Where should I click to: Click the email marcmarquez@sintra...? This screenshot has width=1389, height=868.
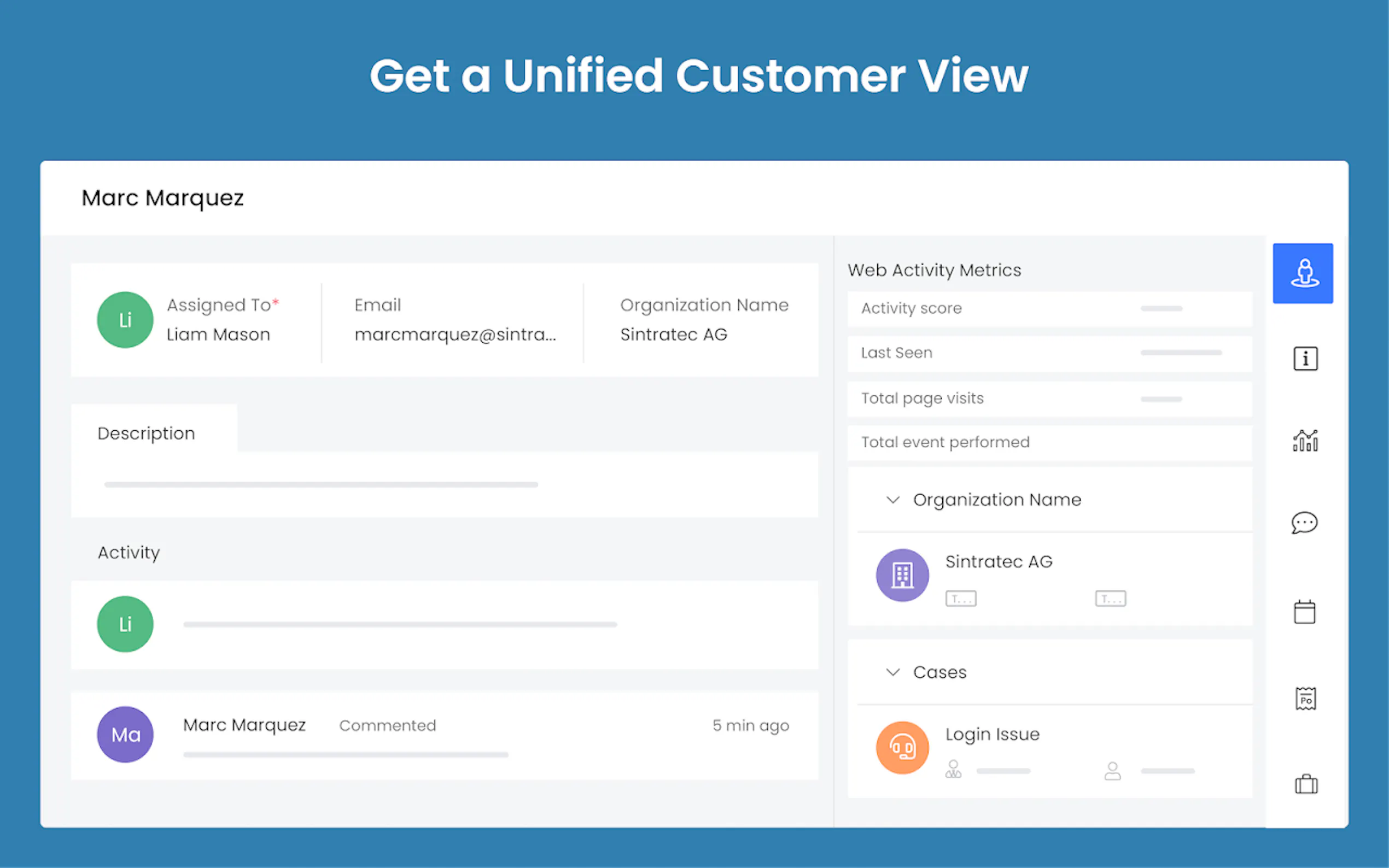456,335
